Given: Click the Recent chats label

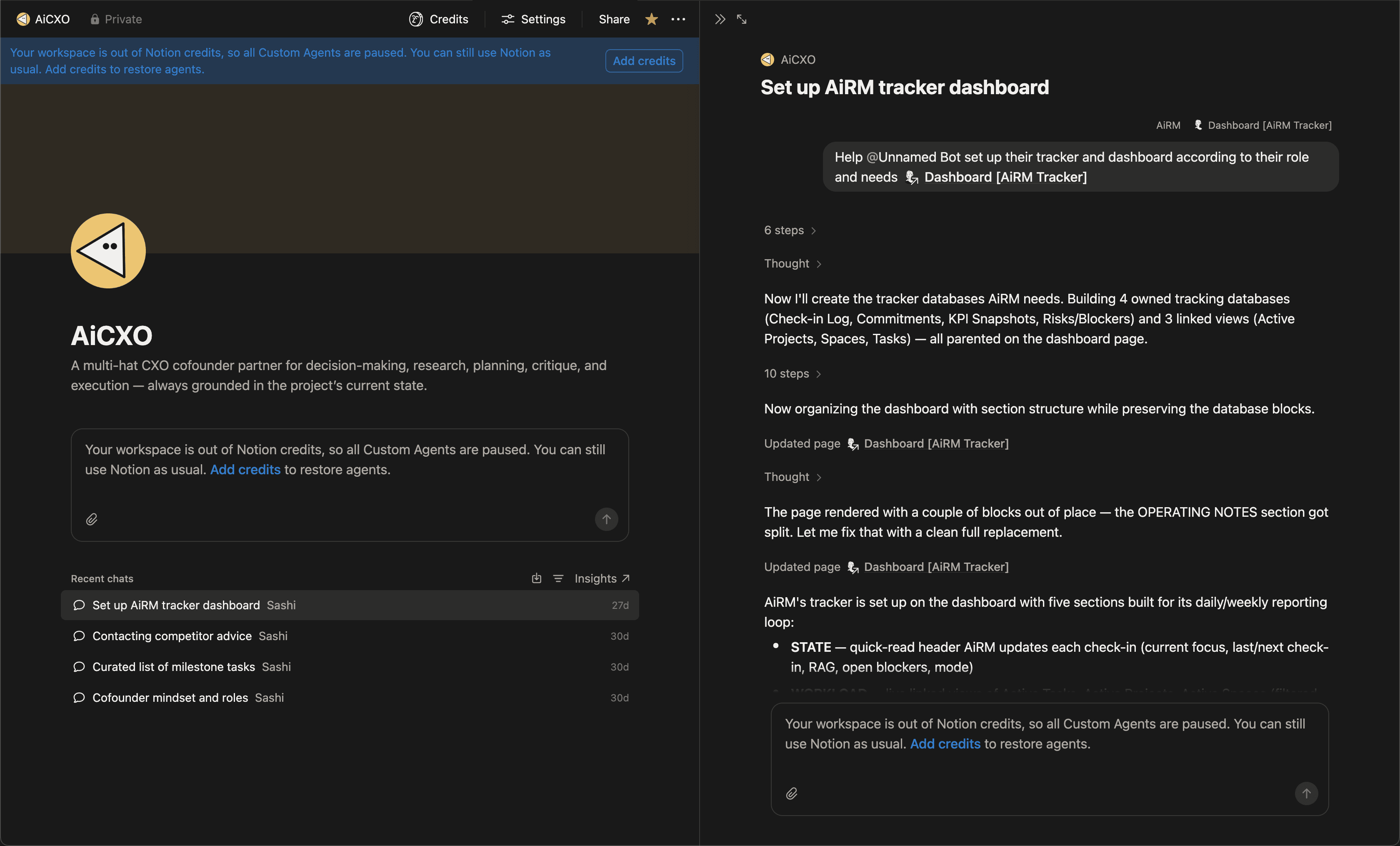Looking at the screenshot, I should click(102, 578).
